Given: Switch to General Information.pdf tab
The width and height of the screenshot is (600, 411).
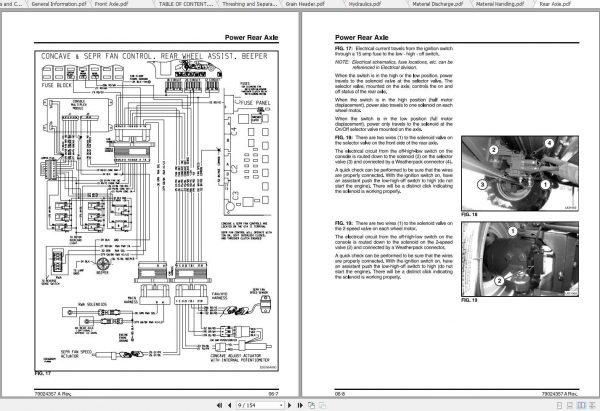Looking at the screenshot, I should [59, 4].
